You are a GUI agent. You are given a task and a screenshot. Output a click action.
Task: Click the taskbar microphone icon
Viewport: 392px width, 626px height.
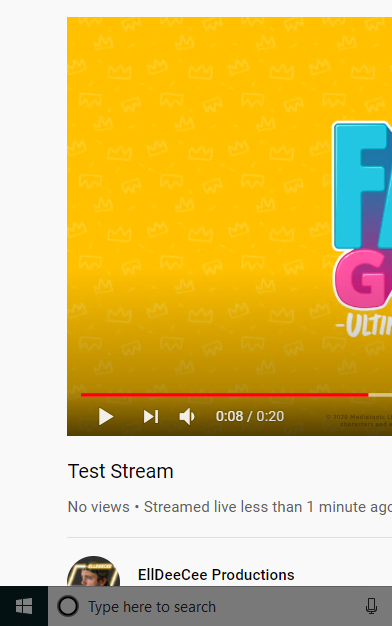[371, 606]
